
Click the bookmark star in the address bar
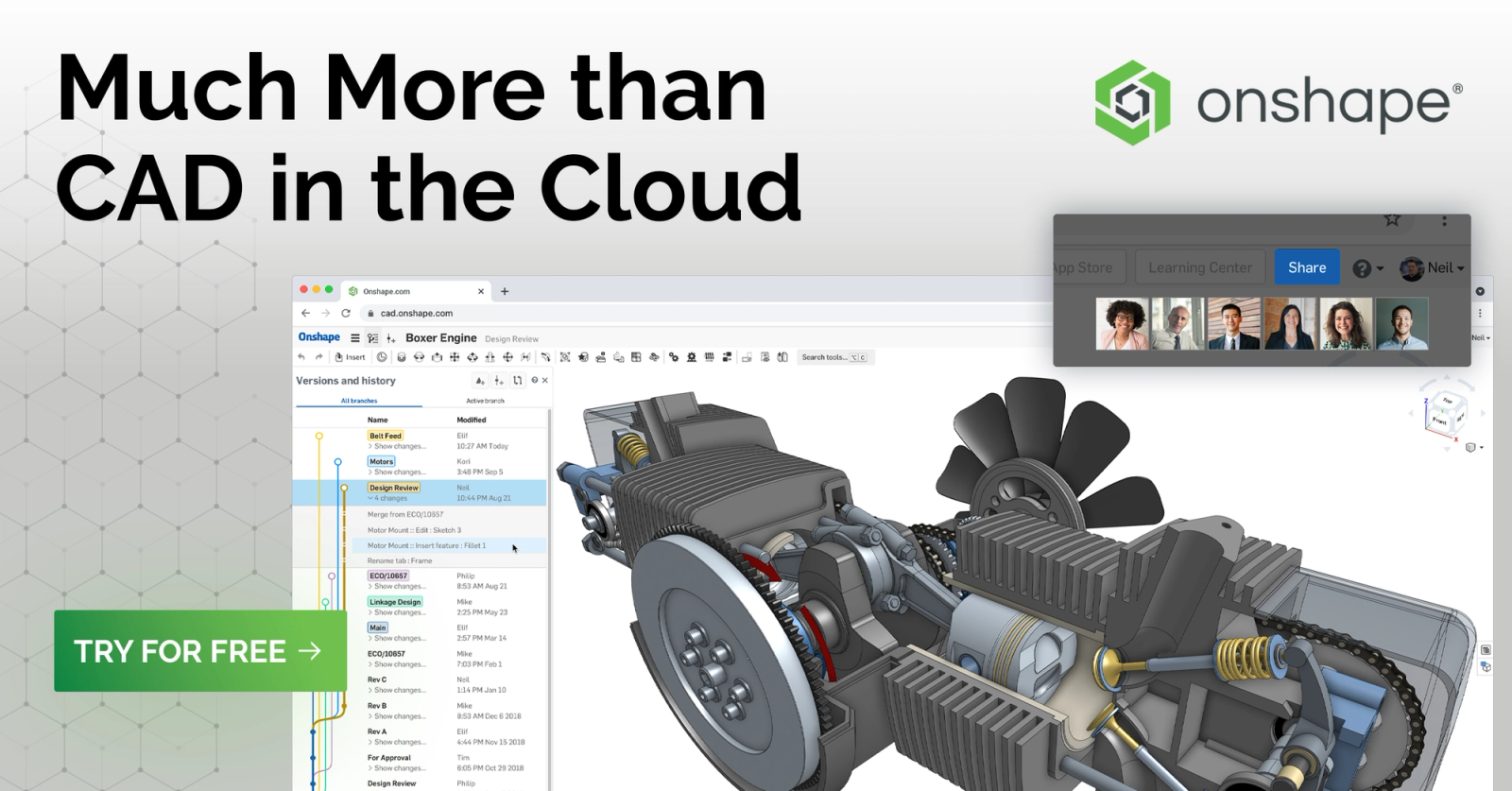[x=1392, y=220]
